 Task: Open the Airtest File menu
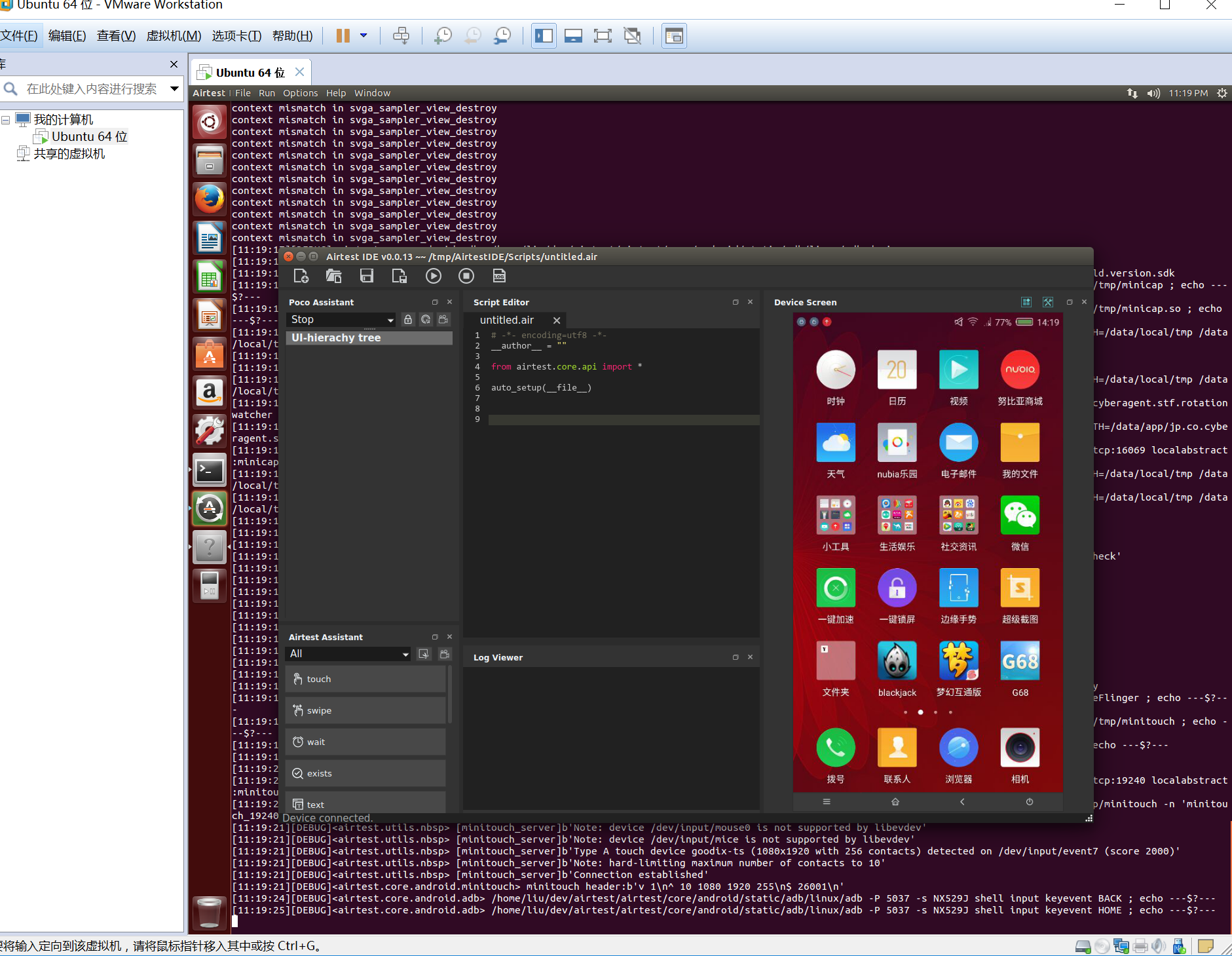[243, 93]
